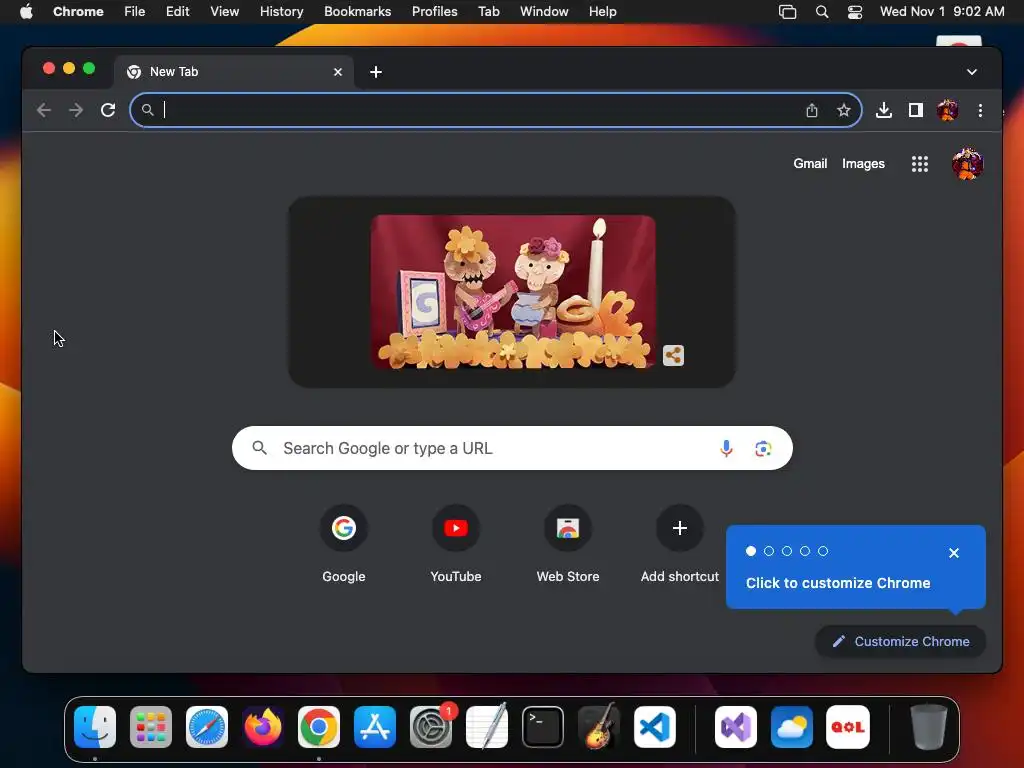
Task: Open the Stage Manager menu bar icon
Action: 788,12
